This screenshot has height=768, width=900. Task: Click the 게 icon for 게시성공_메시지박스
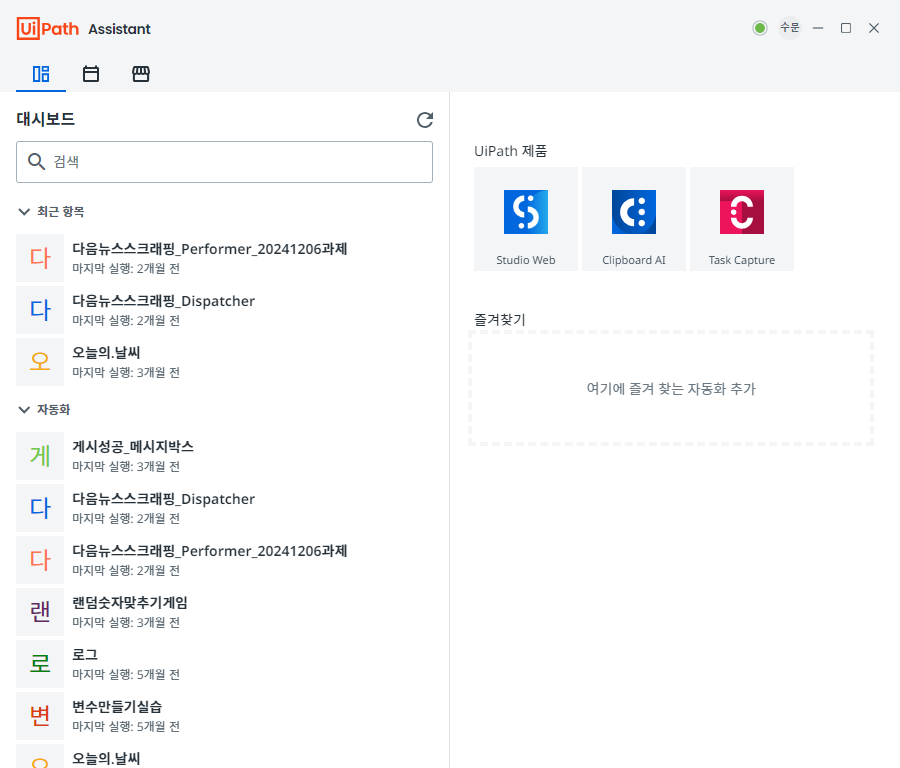pyautogui.click(x=40, y=456)
